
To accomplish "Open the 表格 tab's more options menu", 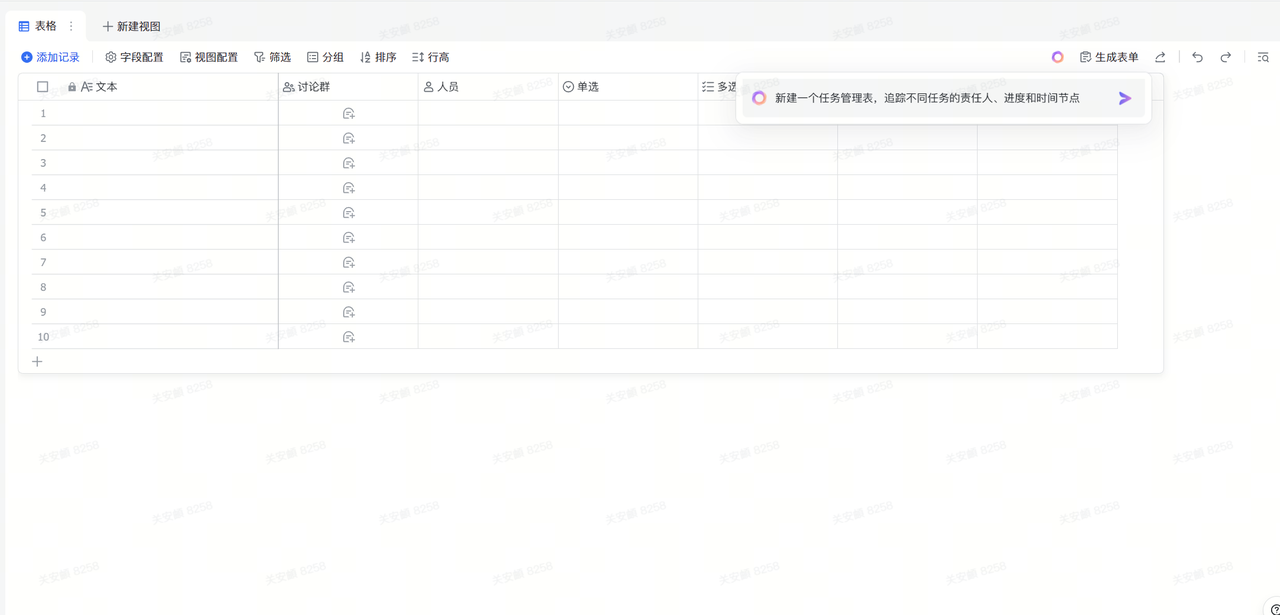I will (71, 26).
